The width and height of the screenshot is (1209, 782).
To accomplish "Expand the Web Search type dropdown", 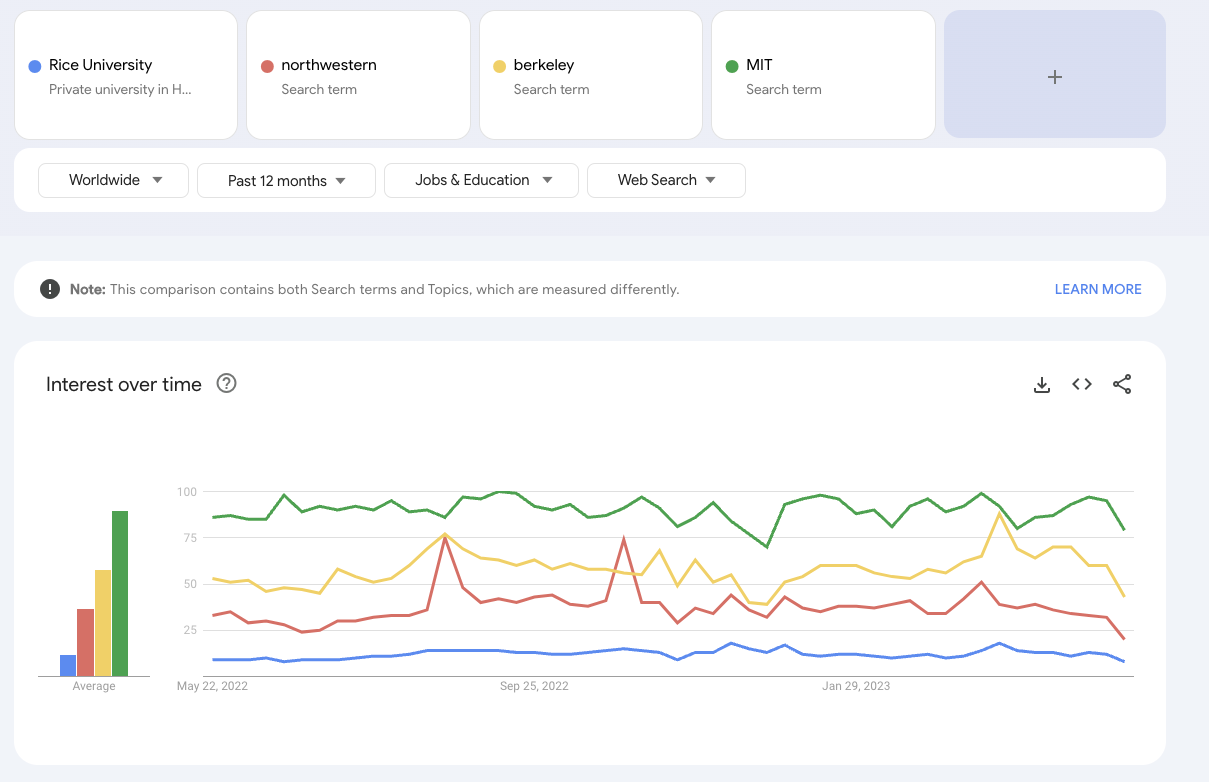I will coord(666,180).
